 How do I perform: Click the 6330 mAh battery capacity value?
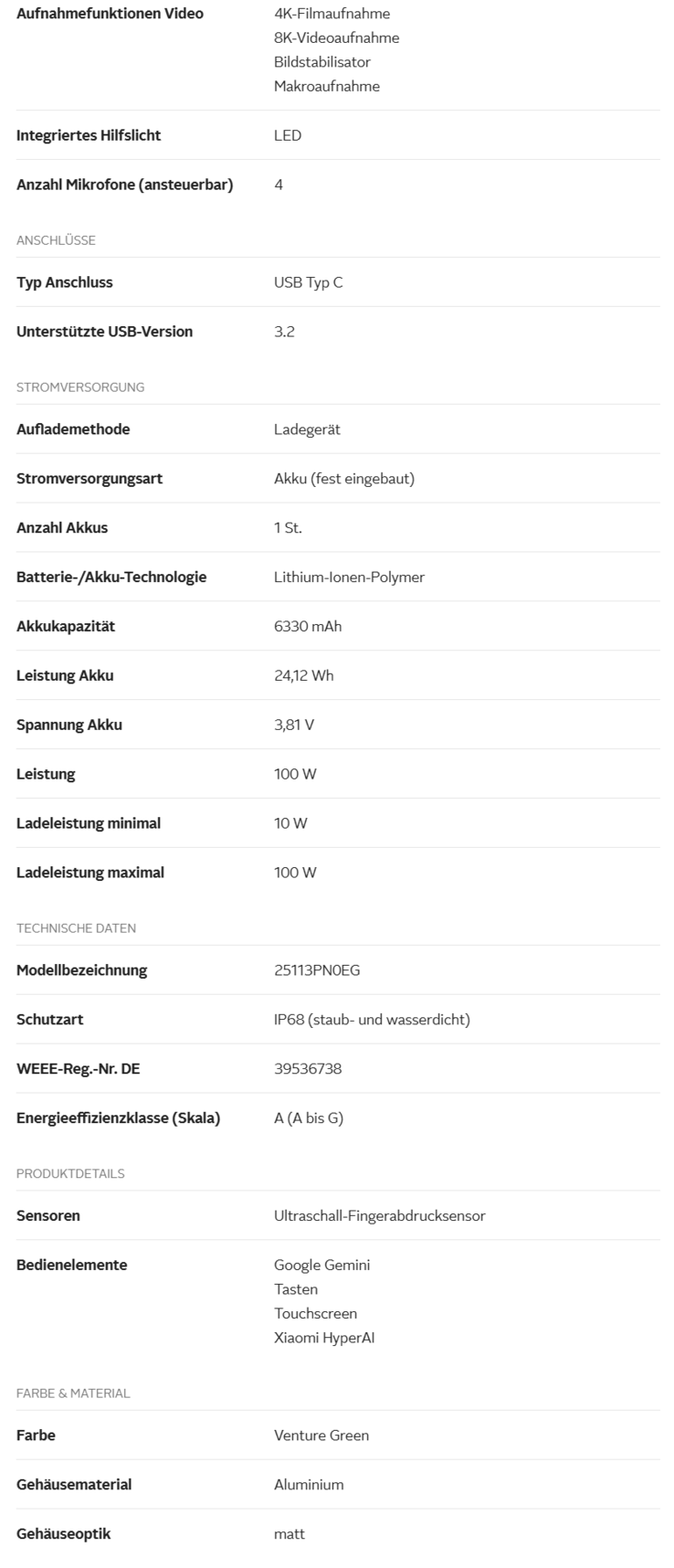[x=308, y=627]
